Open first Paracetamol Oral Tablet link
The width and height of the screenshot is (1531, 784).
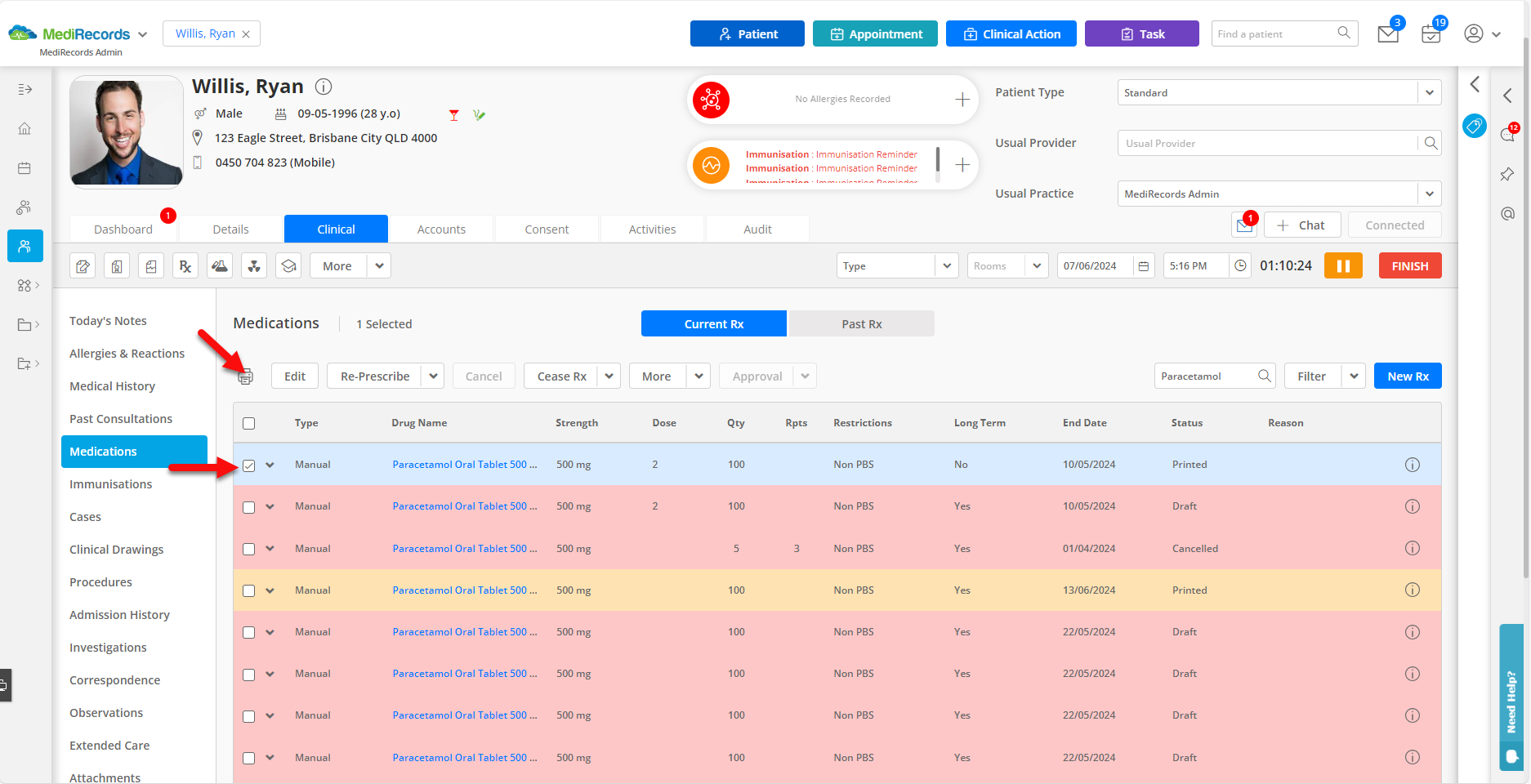[x=465, y=465]
